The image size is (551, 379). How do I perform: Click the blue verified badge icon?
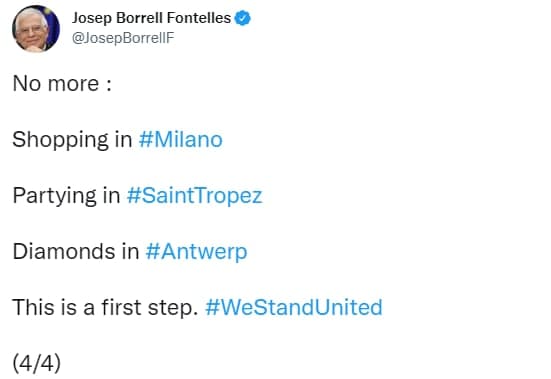point(242,18)
